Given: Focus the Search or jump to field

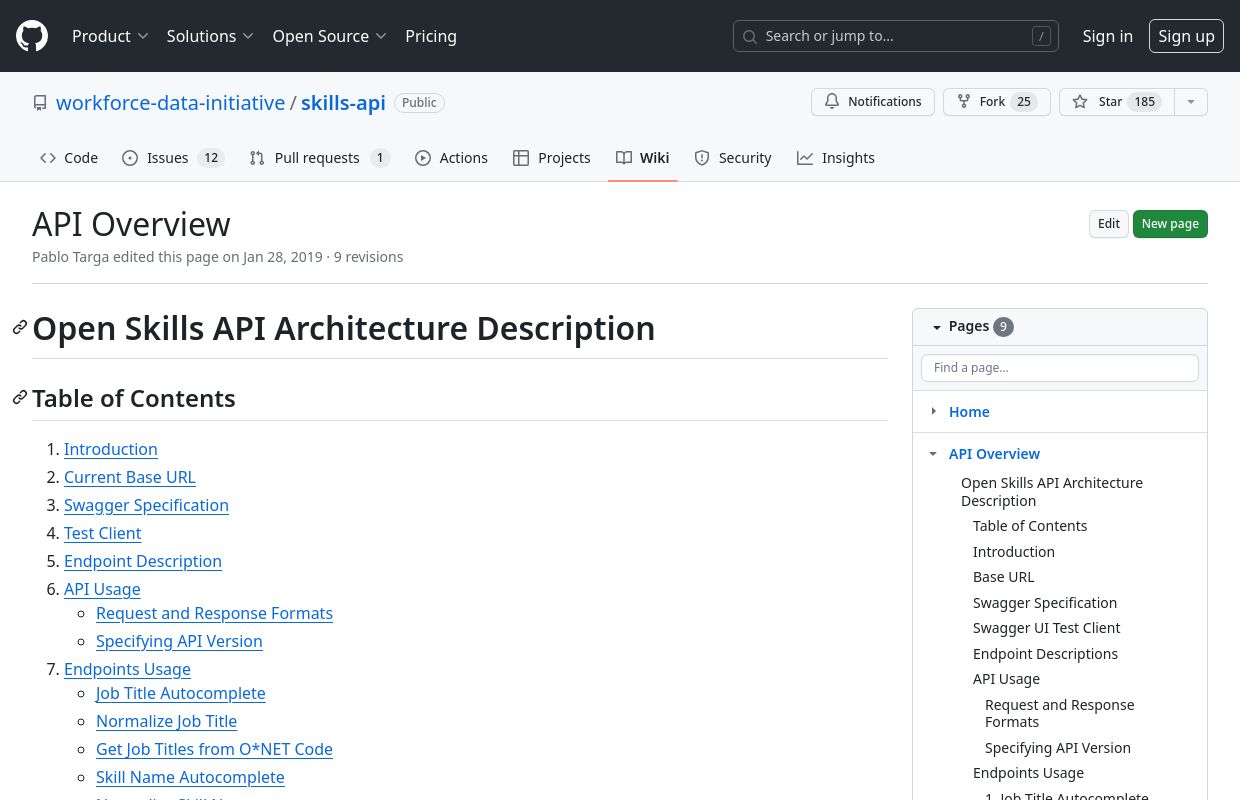Looking at the screenshot, I should tap(896, 36).
